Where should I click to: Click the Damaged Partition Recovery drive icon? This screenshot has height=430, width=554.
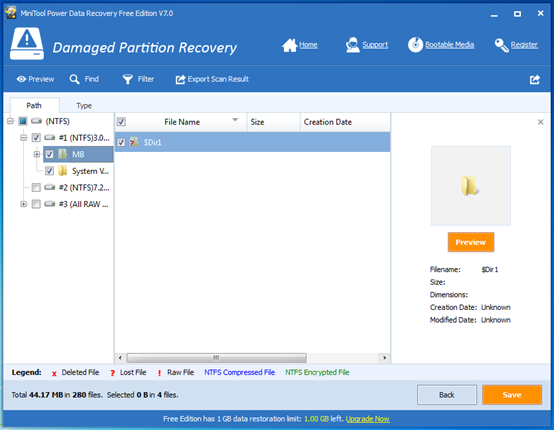click(x=27, y=43)
